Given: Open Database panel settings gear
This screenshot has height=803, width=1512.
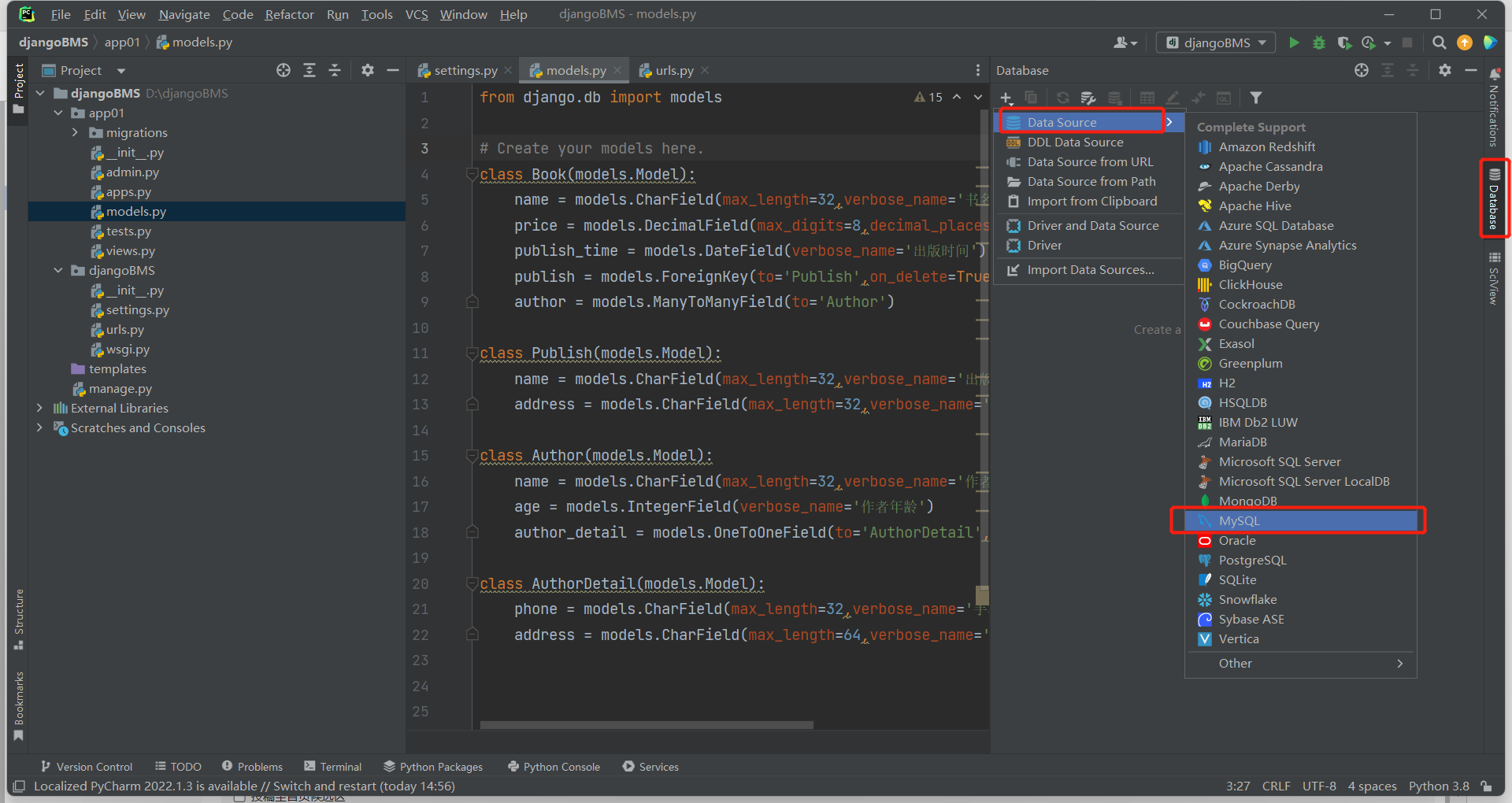Looking at the screenshot, I should point(1445,70).
